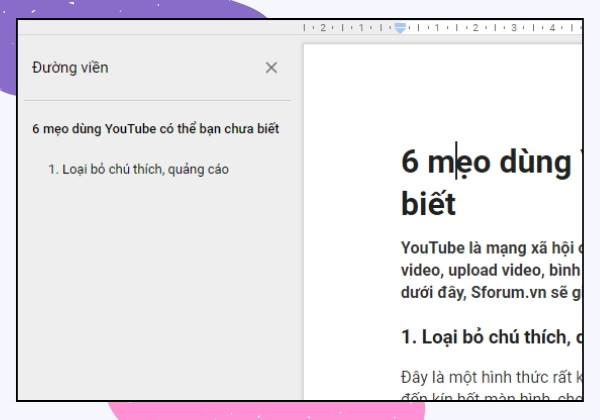600x420 pixels.
Task: Click the document title heading "6 mẹo dùng"
Action: [x=486, y=162]
